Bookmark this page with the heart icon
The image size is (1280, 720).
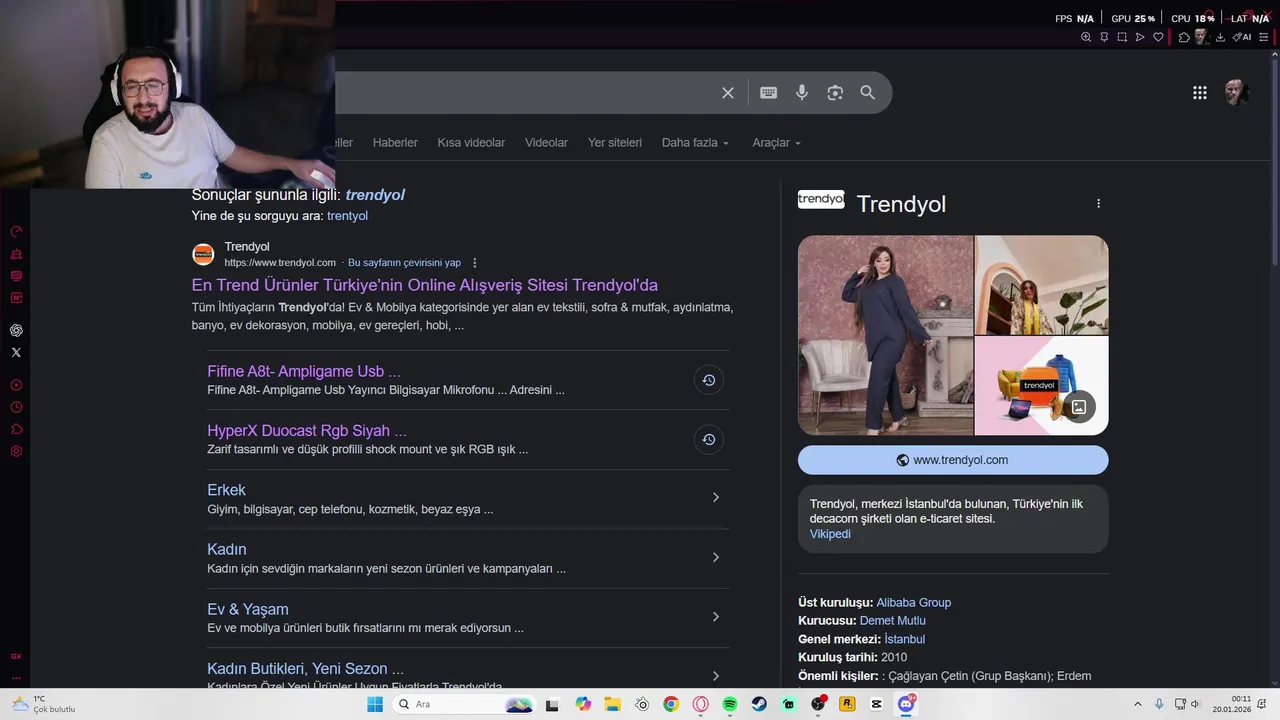click(1158, 37)
